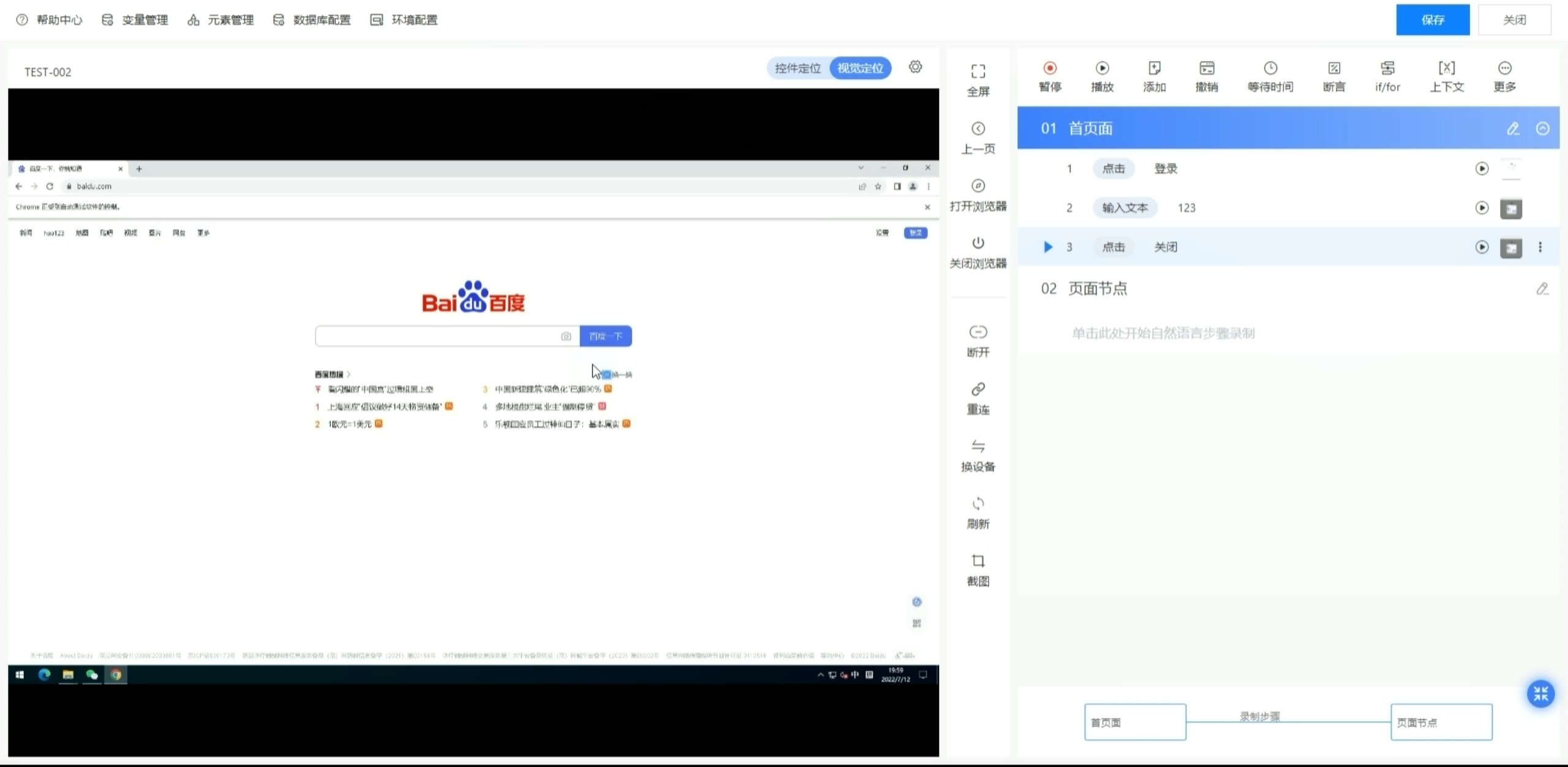Open screenshot thumbnail of step 3
The width and height of the screenshot is (1568, 767).
[1511, 248]
